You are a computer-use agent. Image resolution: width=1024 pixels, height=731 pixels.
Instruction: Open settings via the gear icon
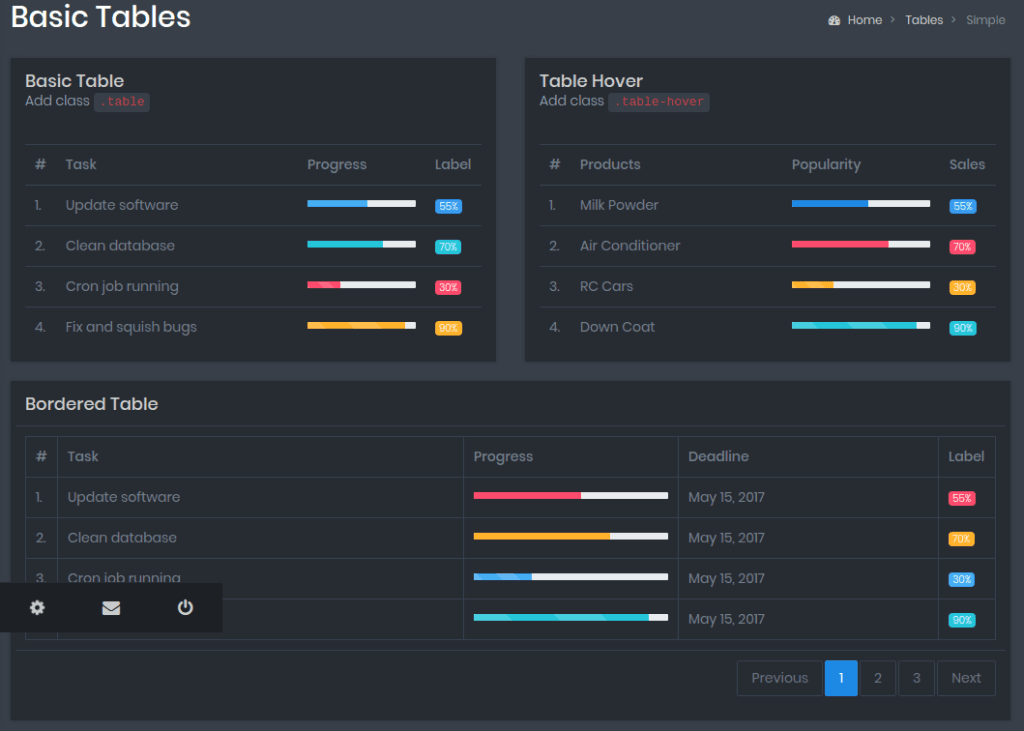pos(37,607)
